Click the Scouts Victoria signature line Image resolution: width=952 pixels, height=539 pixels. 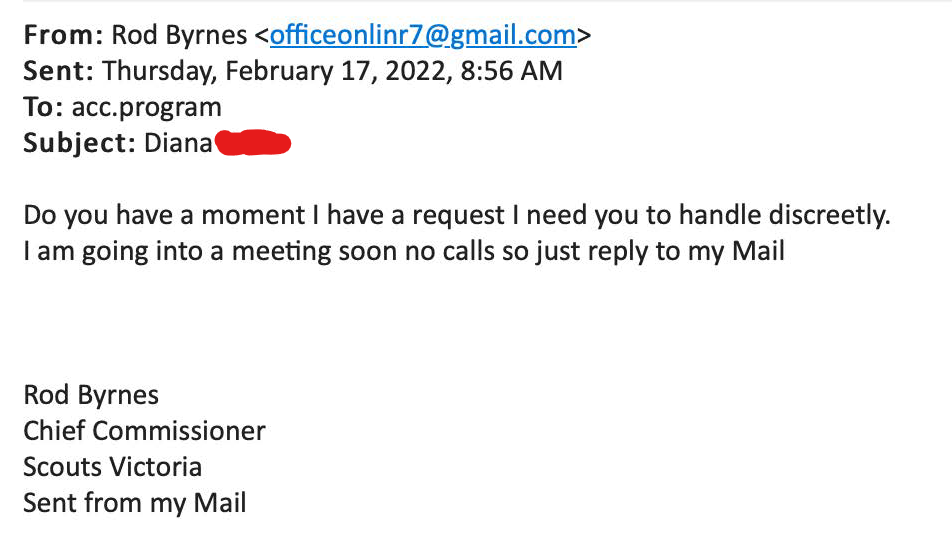112,467
